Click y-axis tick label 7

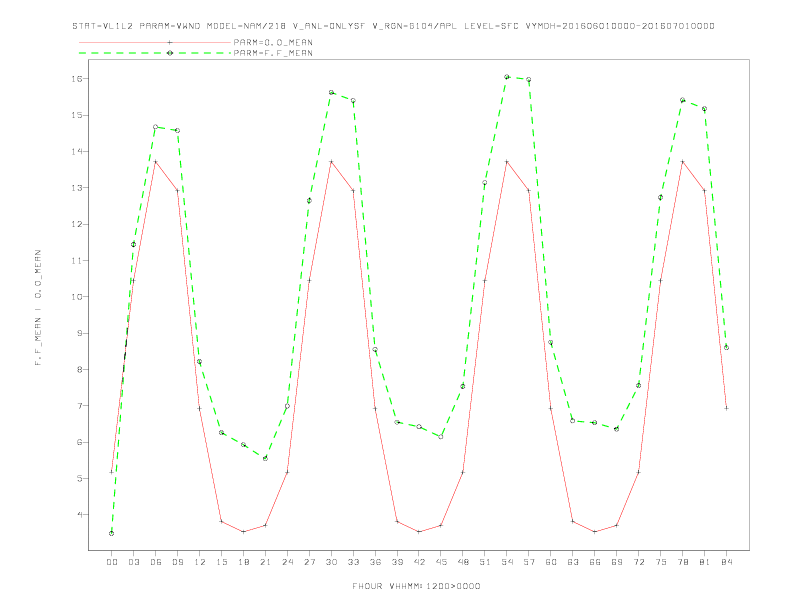click(x=79, y=406)
